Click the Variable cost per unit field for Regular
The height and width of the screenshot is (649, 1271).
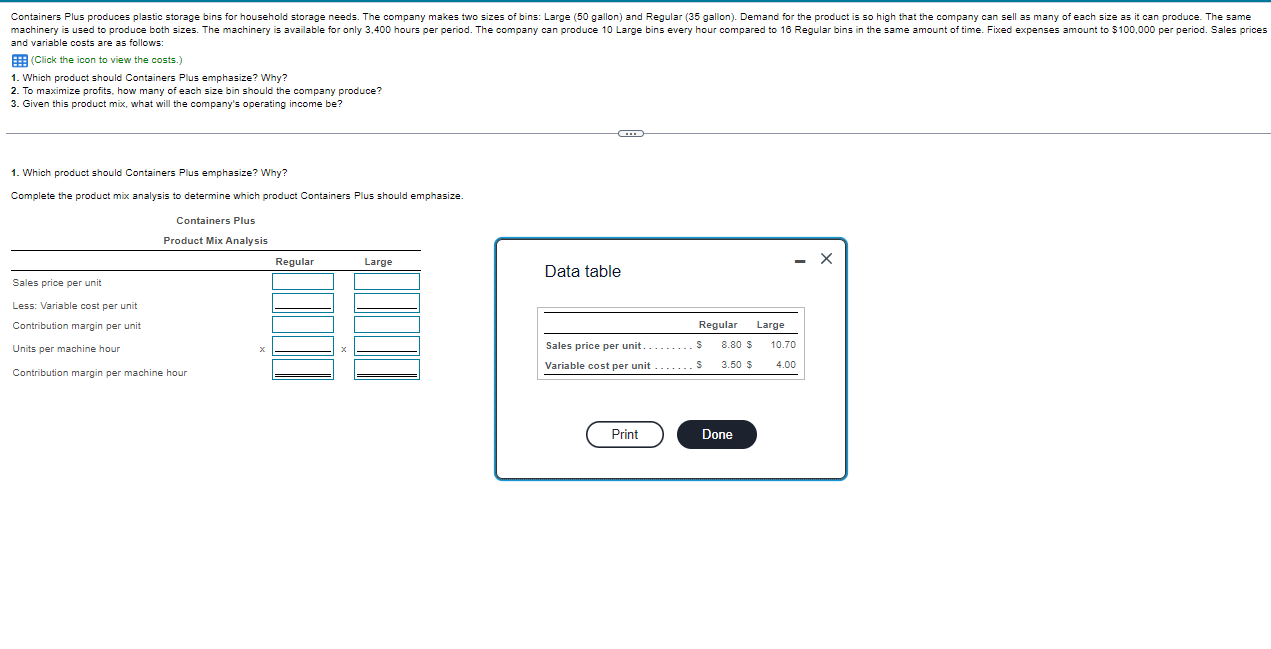[302, 302]
